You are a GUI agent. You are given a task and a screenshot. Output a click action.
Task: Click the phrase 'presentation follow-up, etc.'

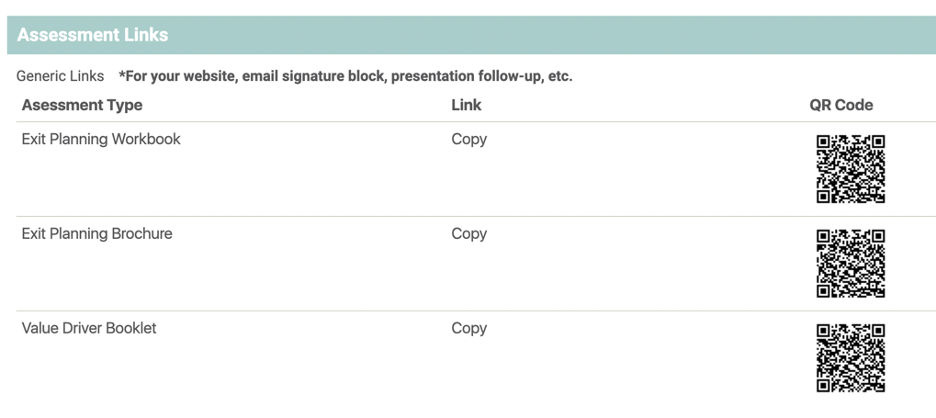click(x=482, y=76)
